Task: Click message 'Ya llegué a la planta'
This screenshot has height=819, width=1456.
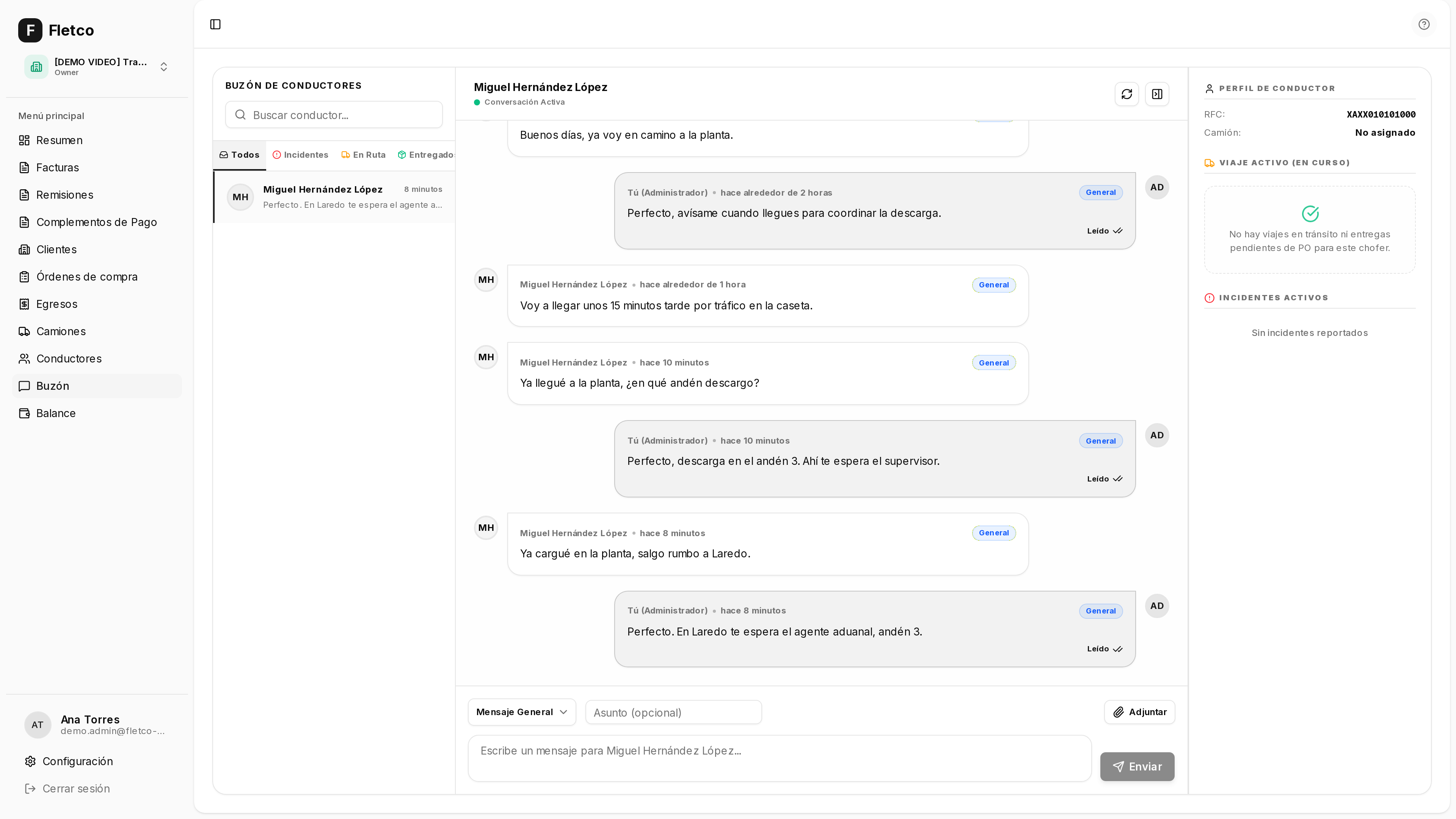Action: coord(639,383)
